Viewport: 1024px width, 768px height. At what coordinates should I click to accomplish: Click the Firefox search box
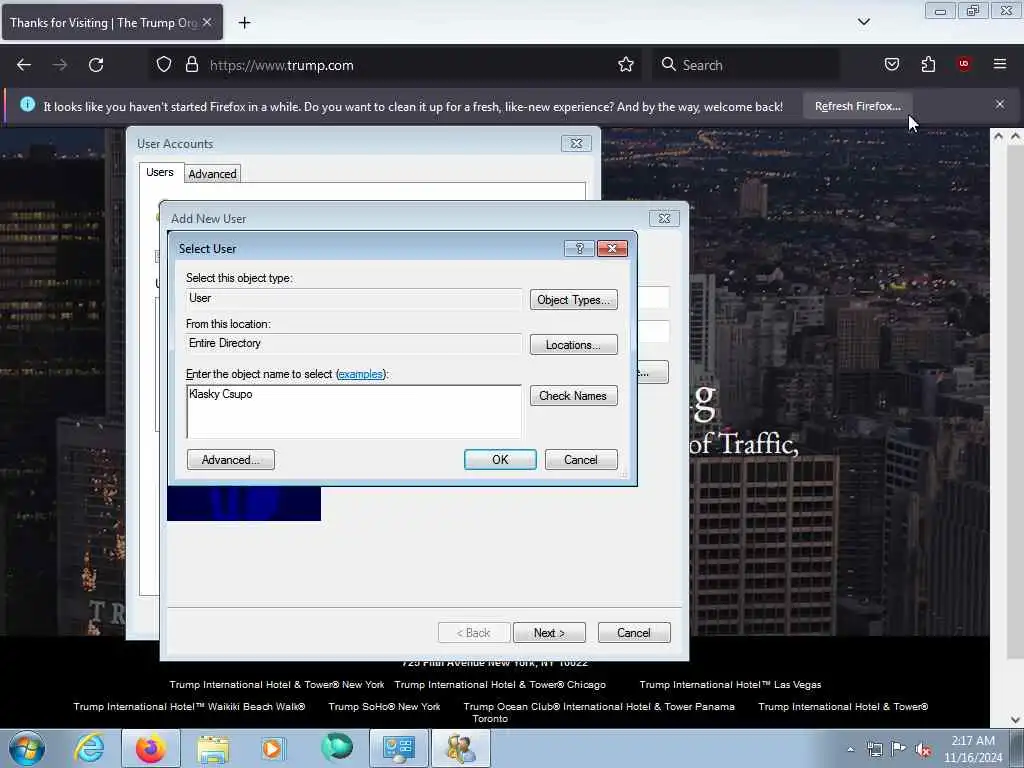click(744, 65)
